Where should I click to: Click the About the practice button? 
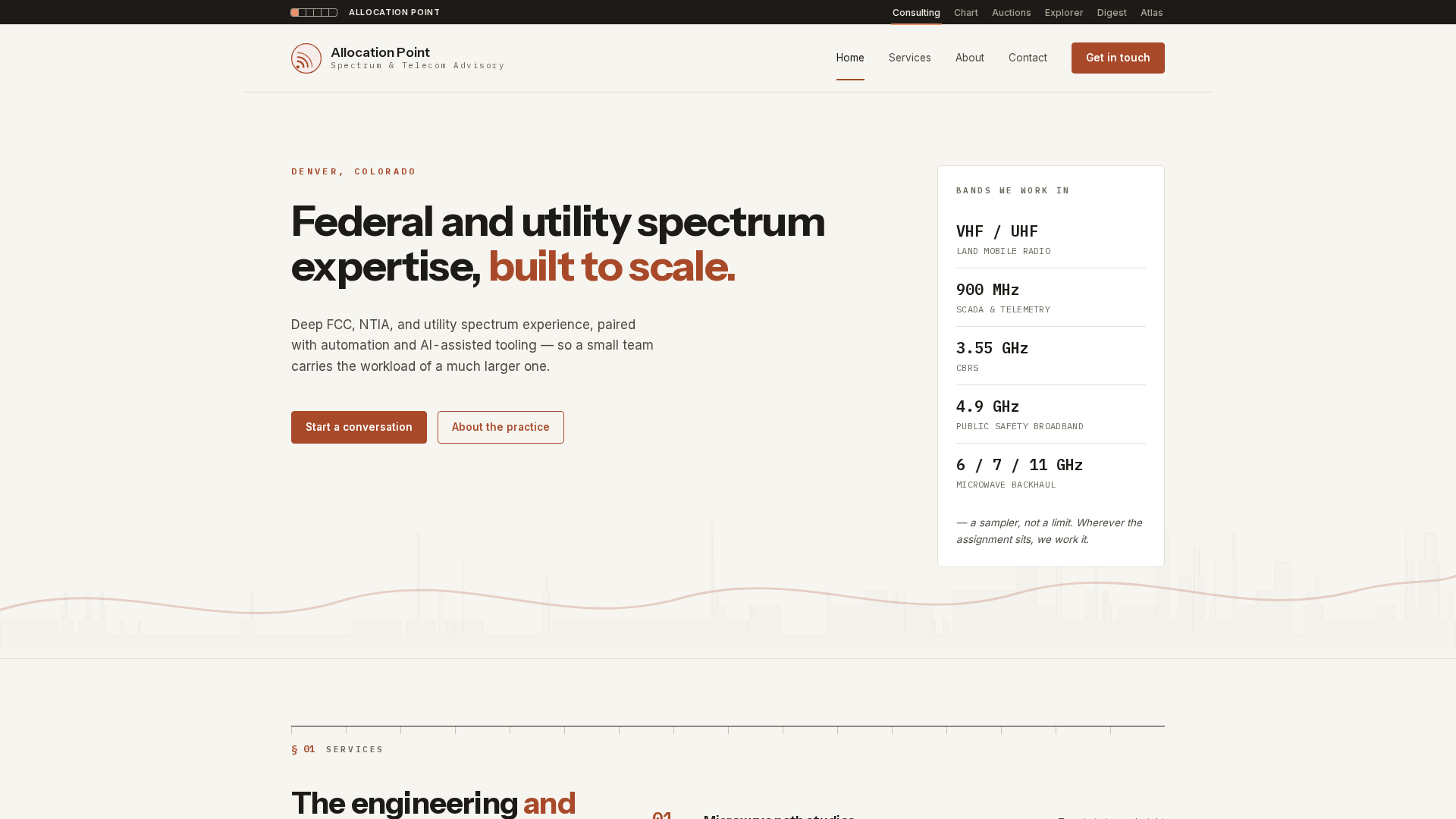pos(500,427)
